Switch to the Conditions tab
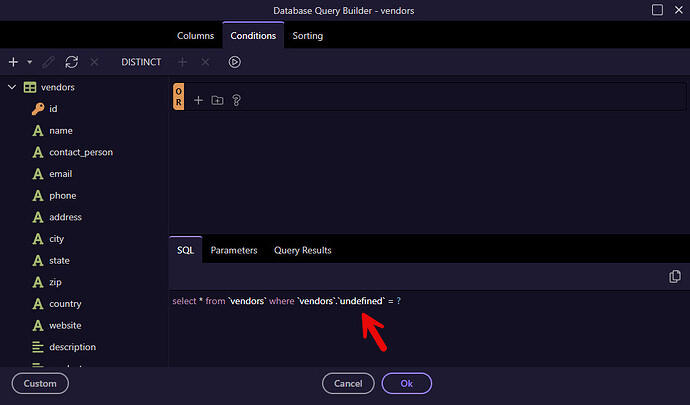This screenshot has height=405, width=690. [x=253, y=36]
